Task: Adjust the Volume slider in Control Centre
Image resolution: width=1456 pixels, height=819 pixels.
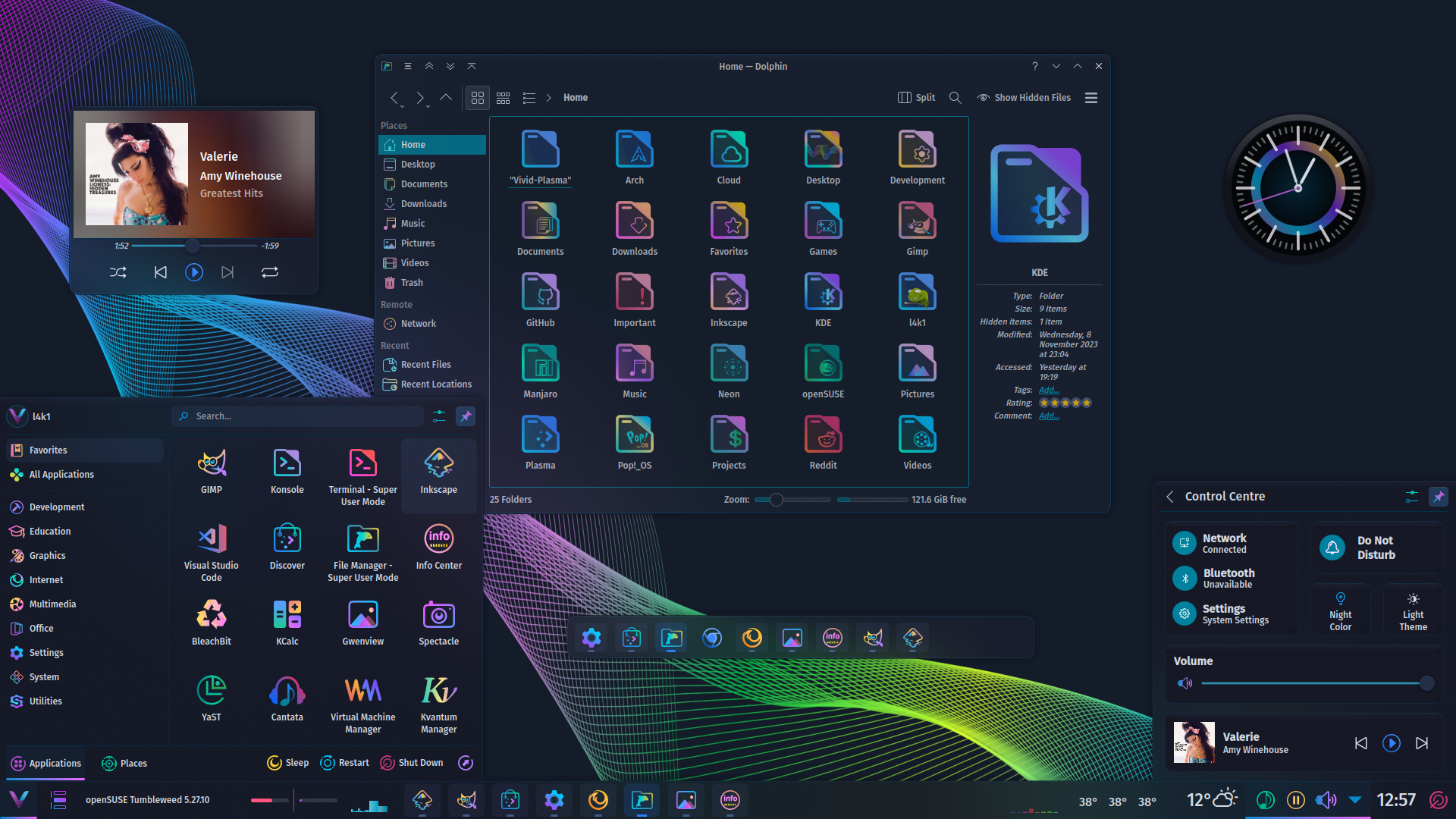Action: (x=1317, y=683)
